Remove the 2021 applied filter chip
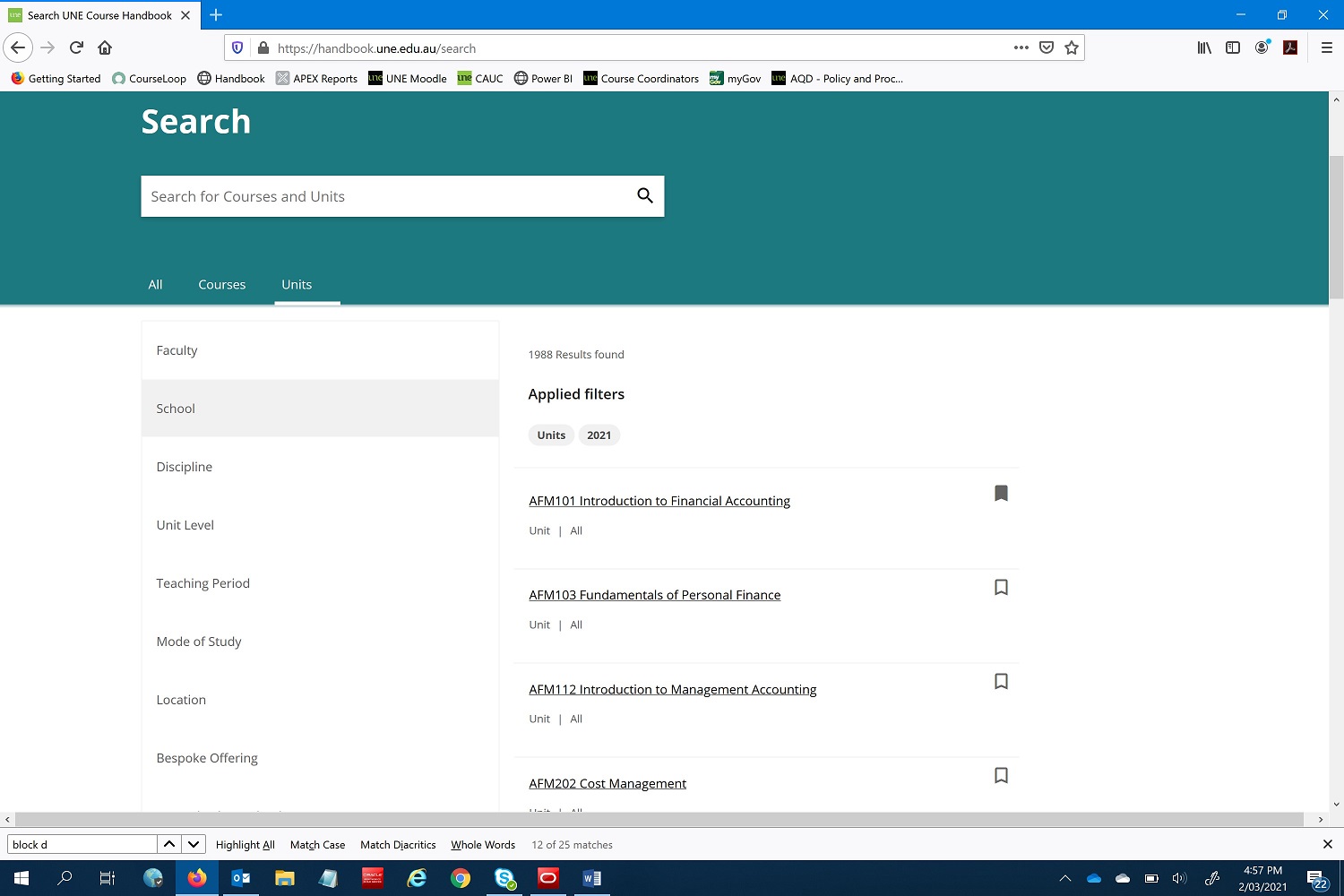The width and height of the screenshot is (1344, 896). coord(599,435)
